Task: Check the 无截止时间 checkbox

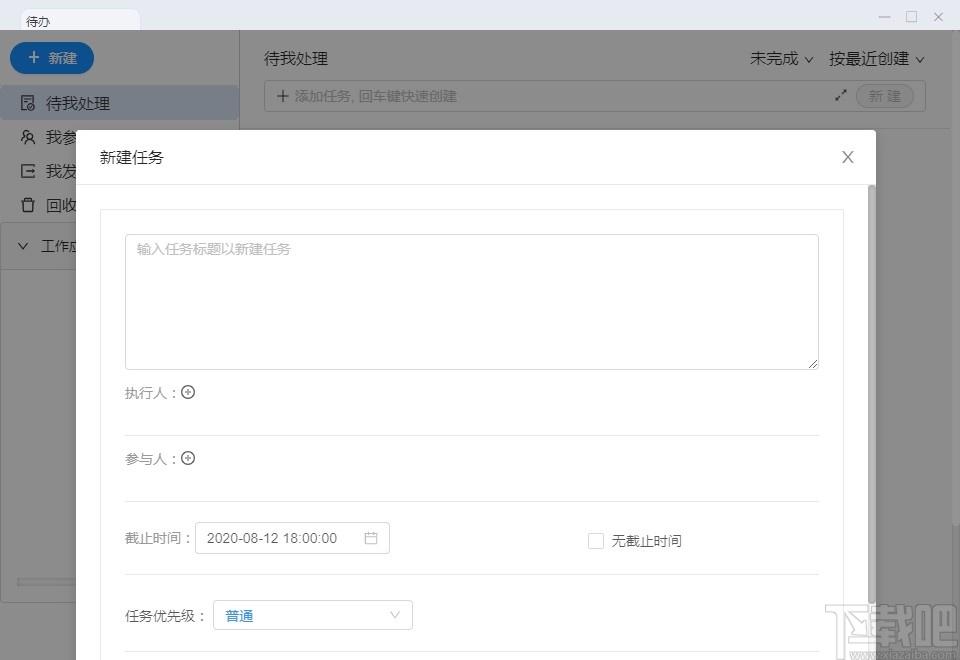Action: point(596,541)
